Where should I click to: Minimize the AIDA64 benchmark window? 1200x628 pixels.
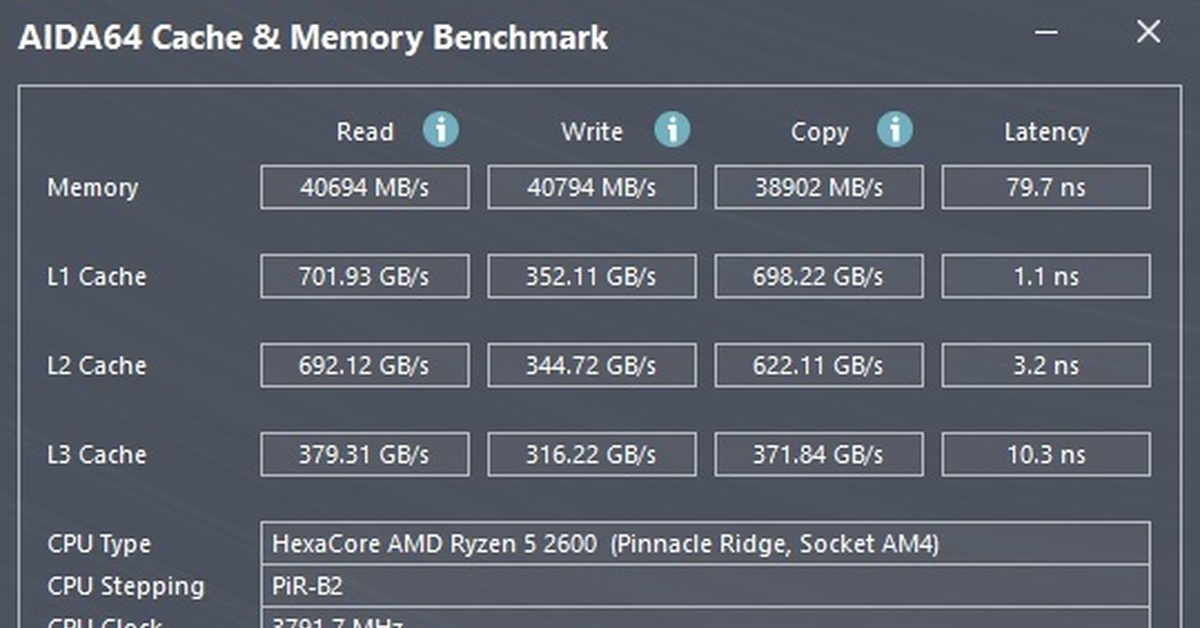pos(1047,33)
